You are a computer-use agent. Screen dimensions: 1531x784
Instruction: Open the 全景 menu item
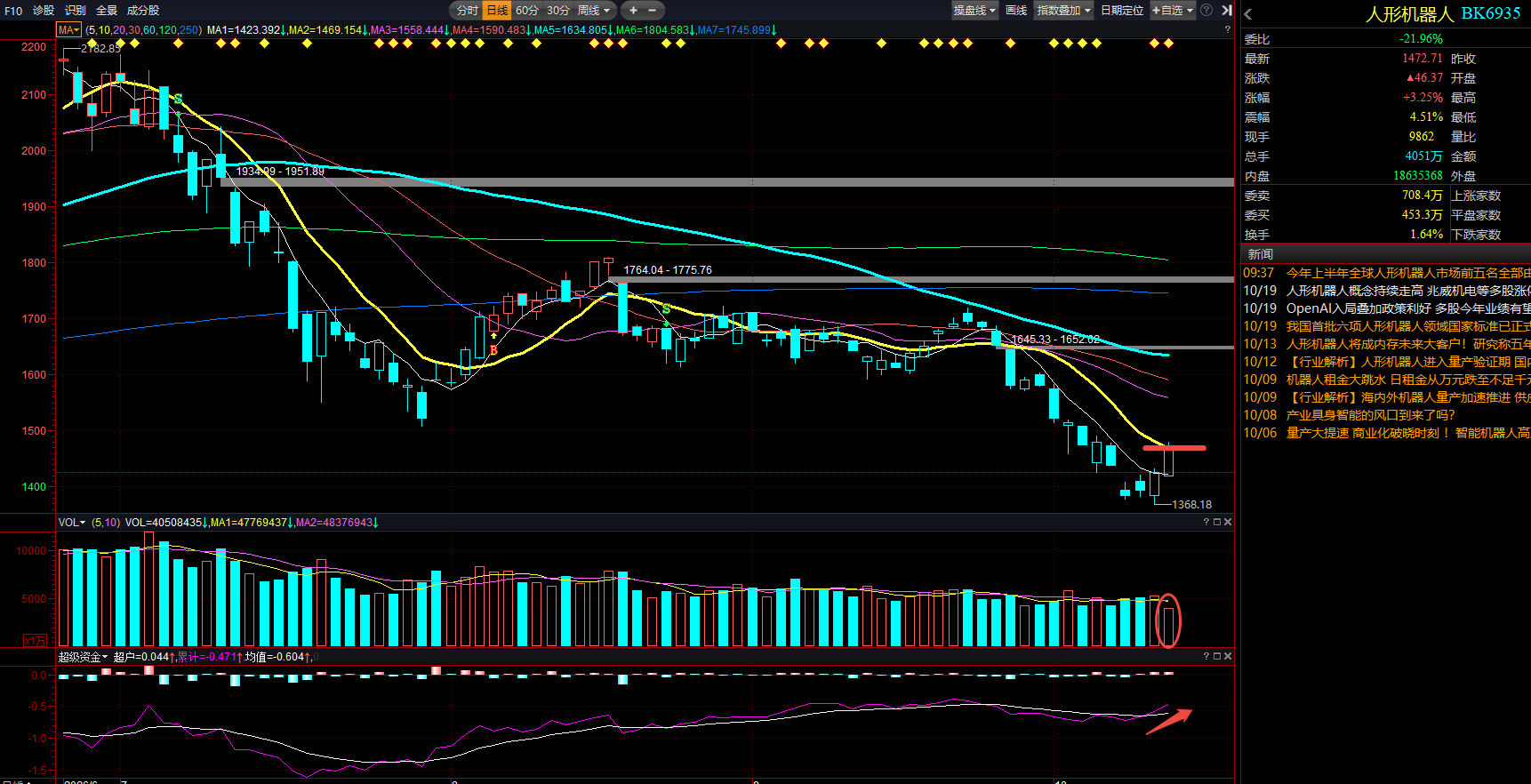[107, 11]
